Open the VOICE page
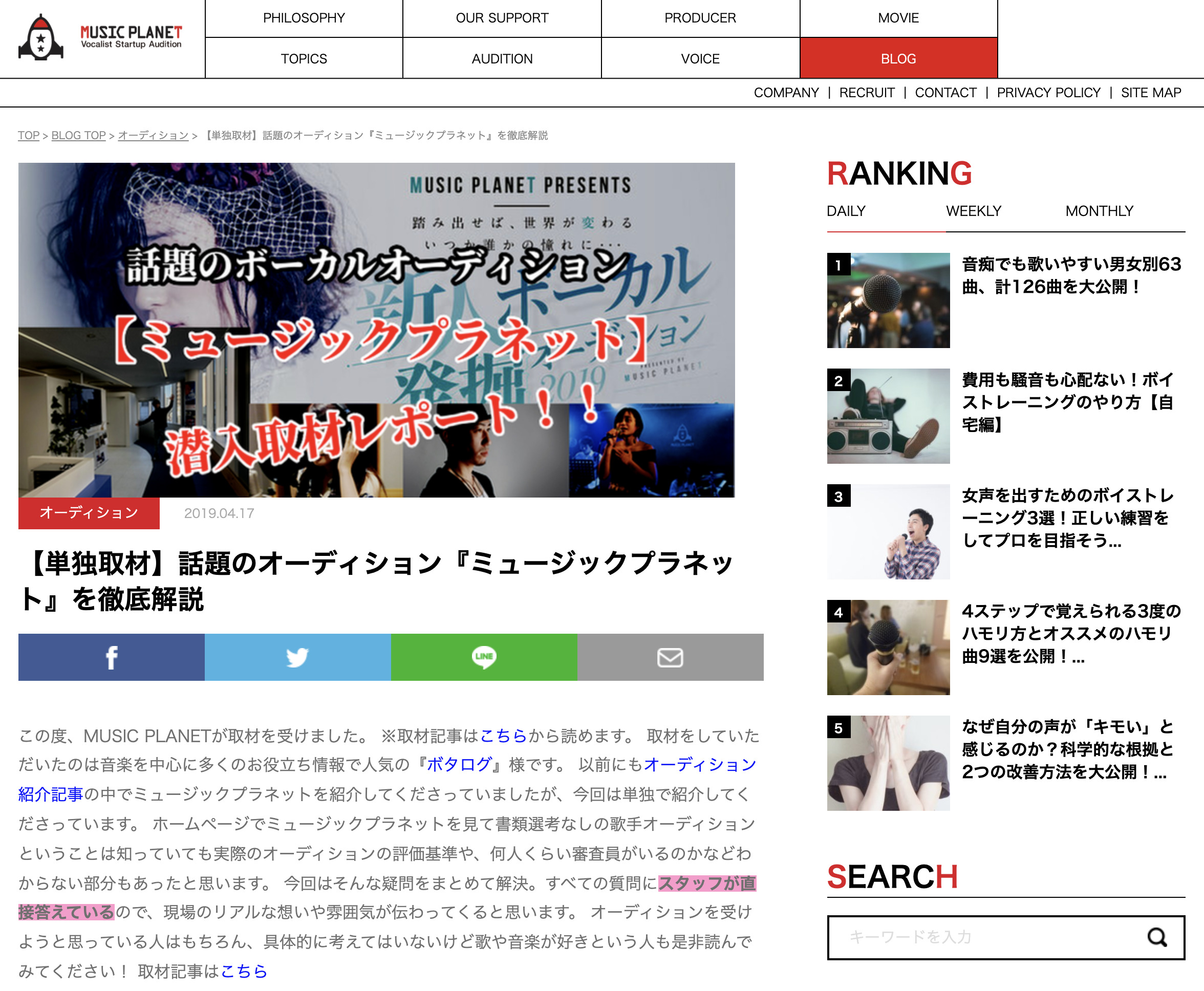The image size is (1204, 991). coord(700,58)
